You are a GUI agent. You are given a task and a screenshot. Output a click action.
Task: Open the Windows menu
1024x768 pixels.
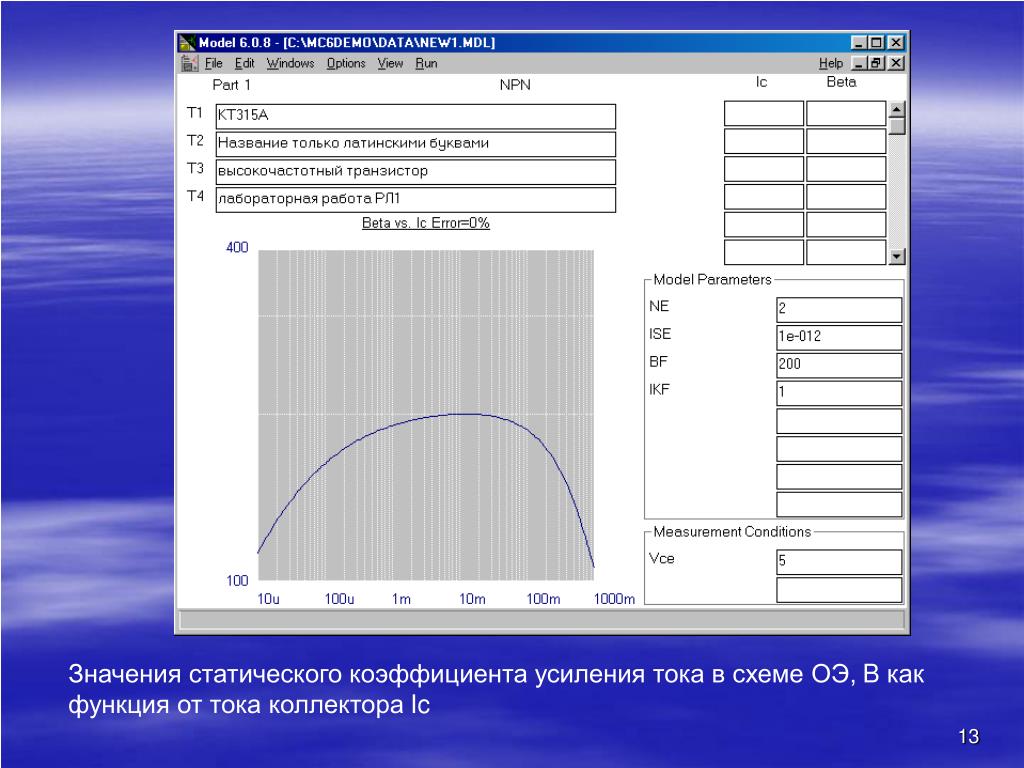(x=290, y=63)
